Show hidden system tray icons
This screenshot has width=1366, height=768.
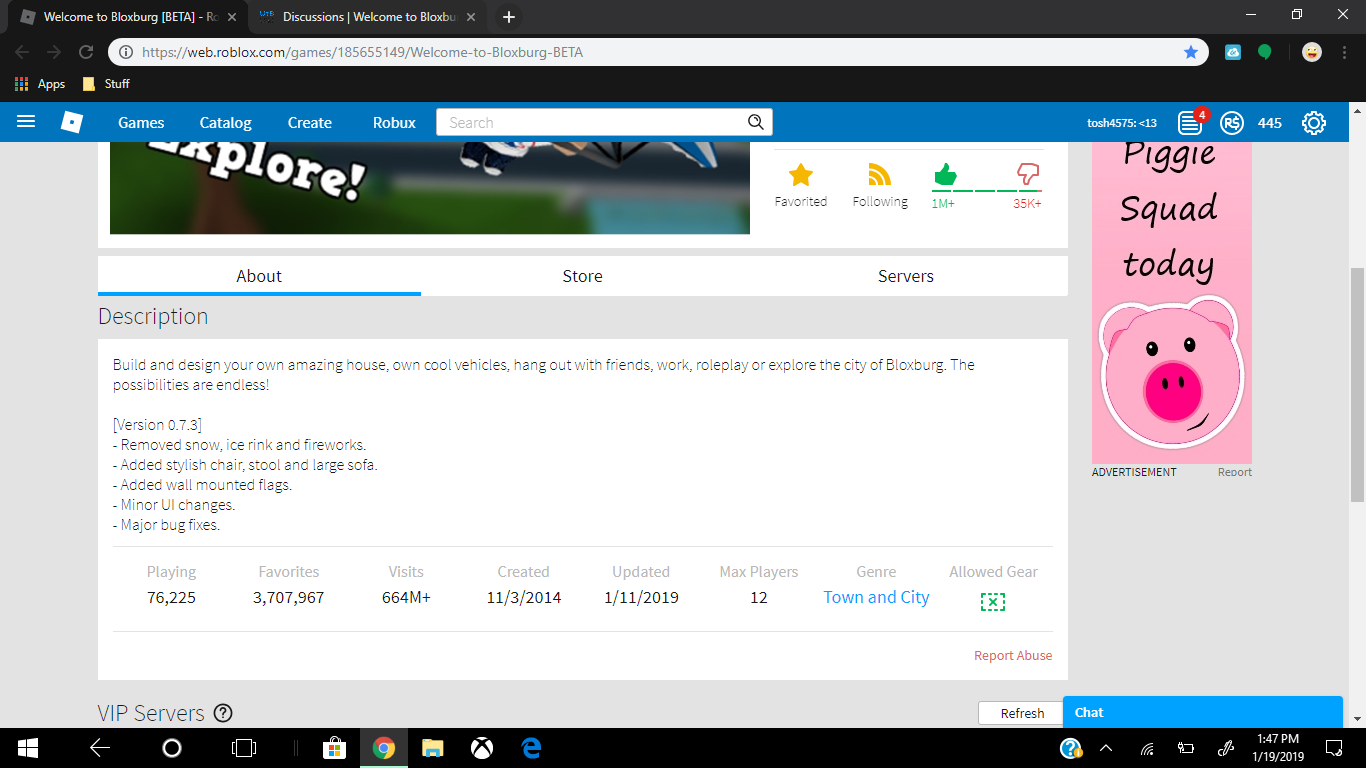[1106, 748]
